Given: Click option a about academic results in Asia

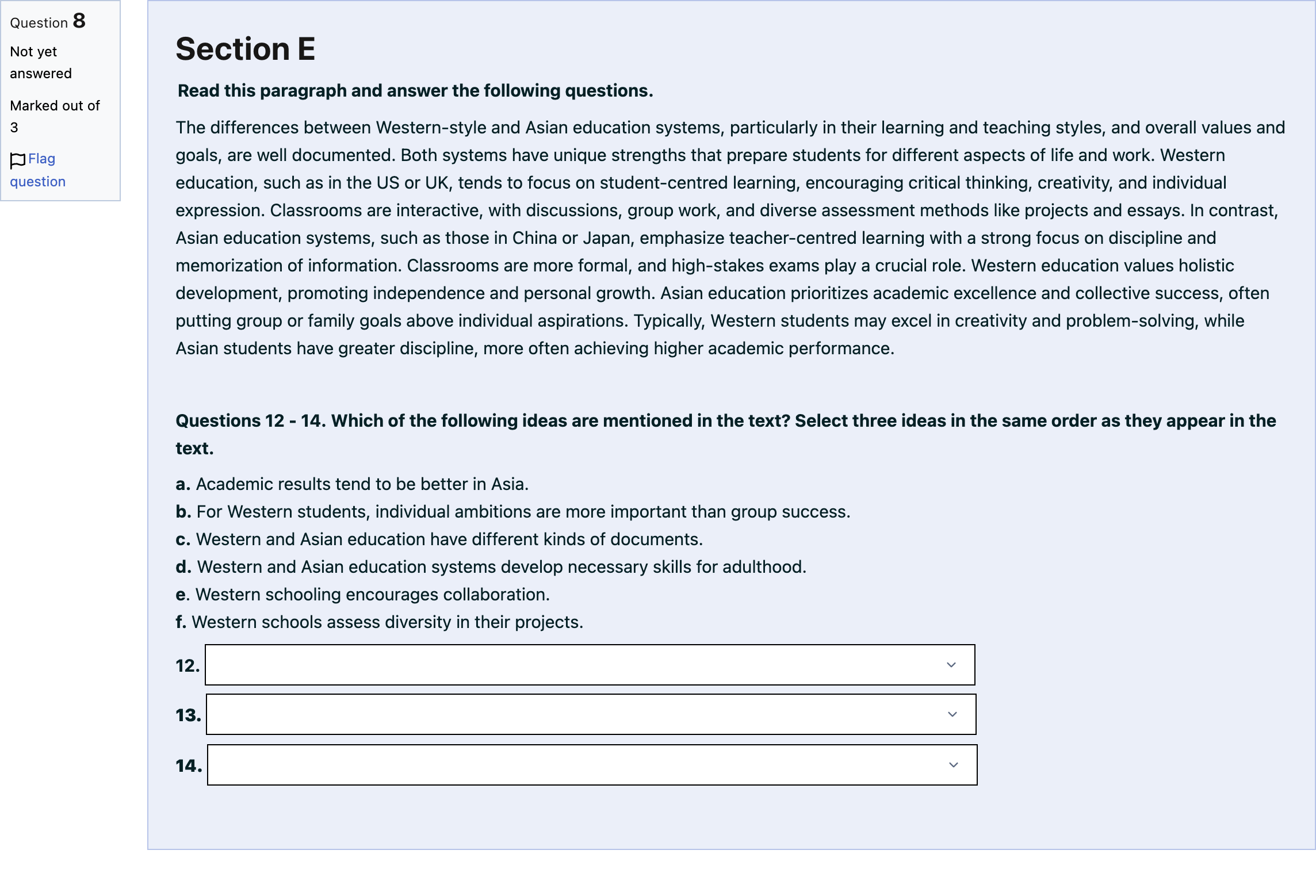Looking at the screenshot, I should pos(352,484).
